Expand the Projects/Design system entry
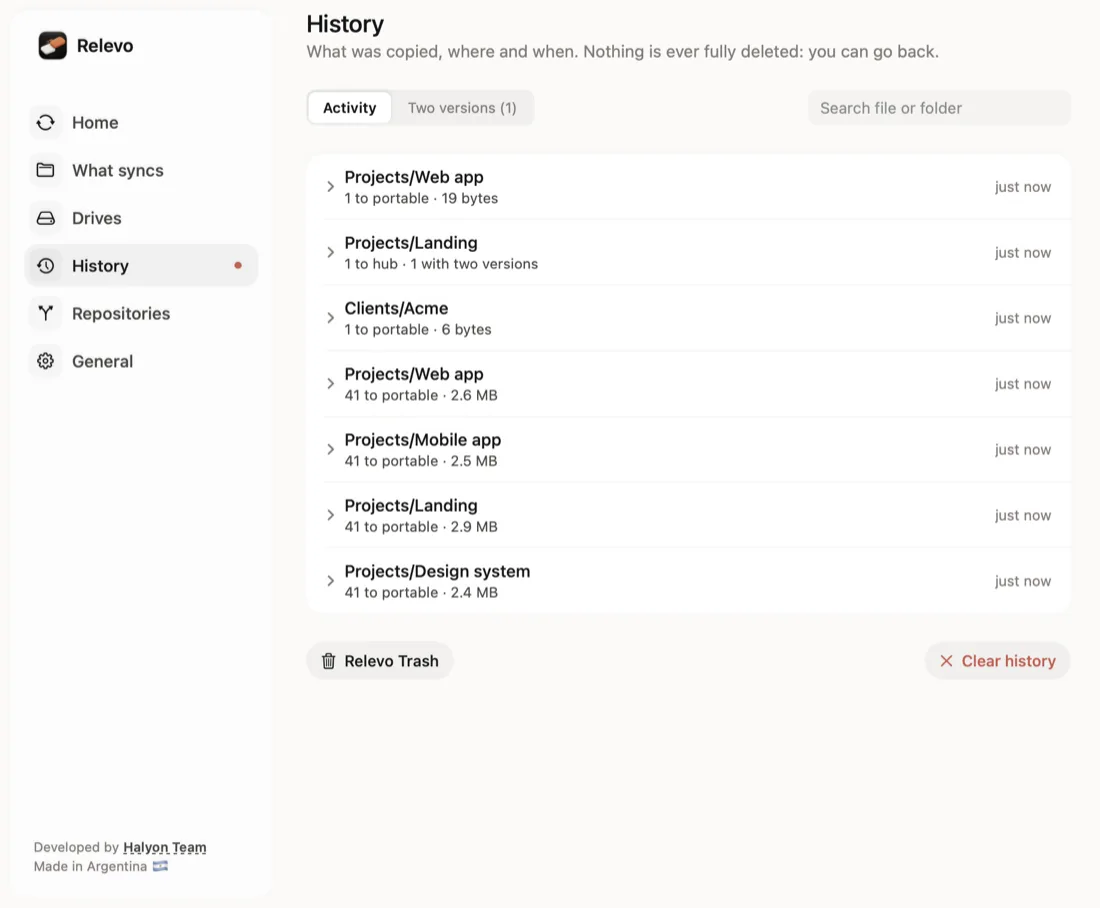The image size is (1100, 908). [x=330, y=581]
